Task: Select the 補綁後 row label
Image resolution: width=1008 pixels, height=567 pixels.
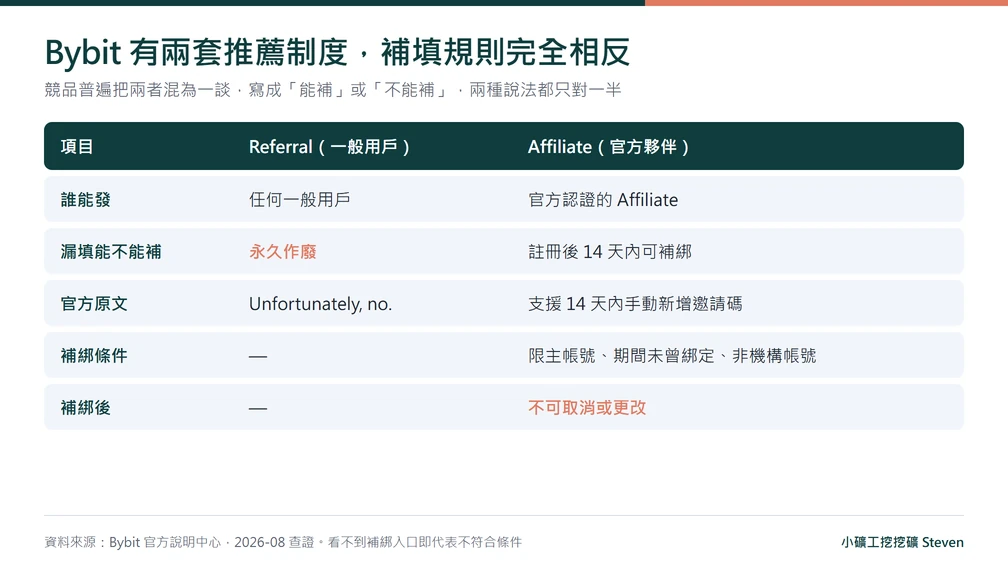Action: point(86,408)
